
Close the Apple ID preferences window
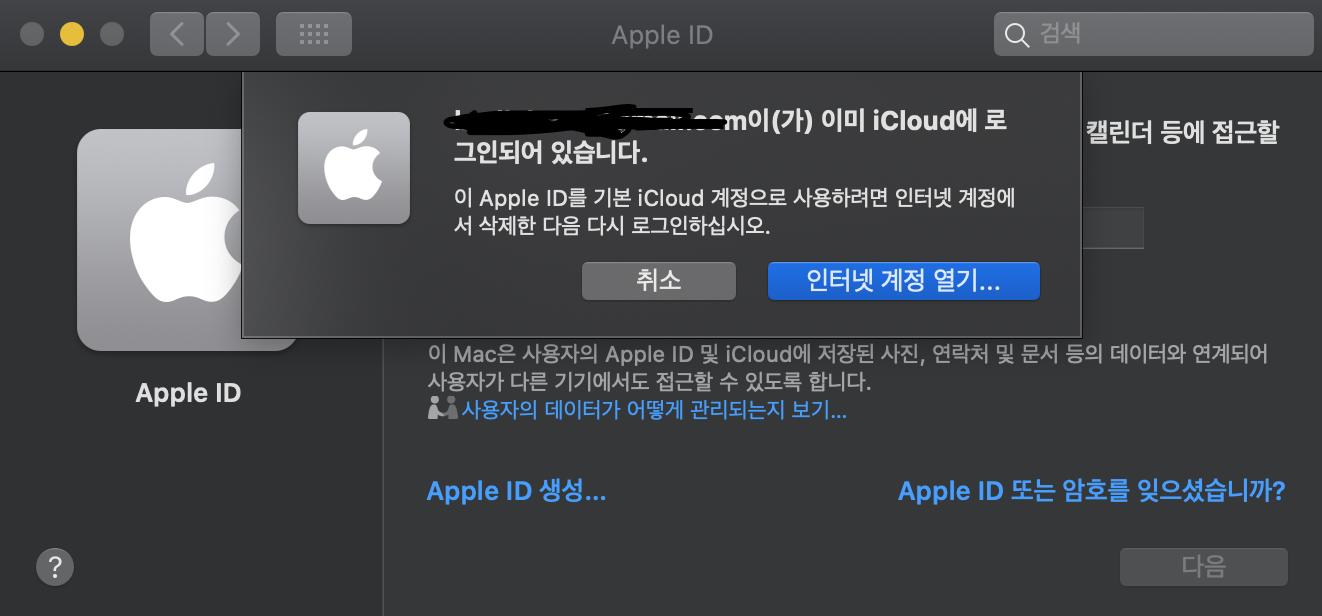coord(32,34)
